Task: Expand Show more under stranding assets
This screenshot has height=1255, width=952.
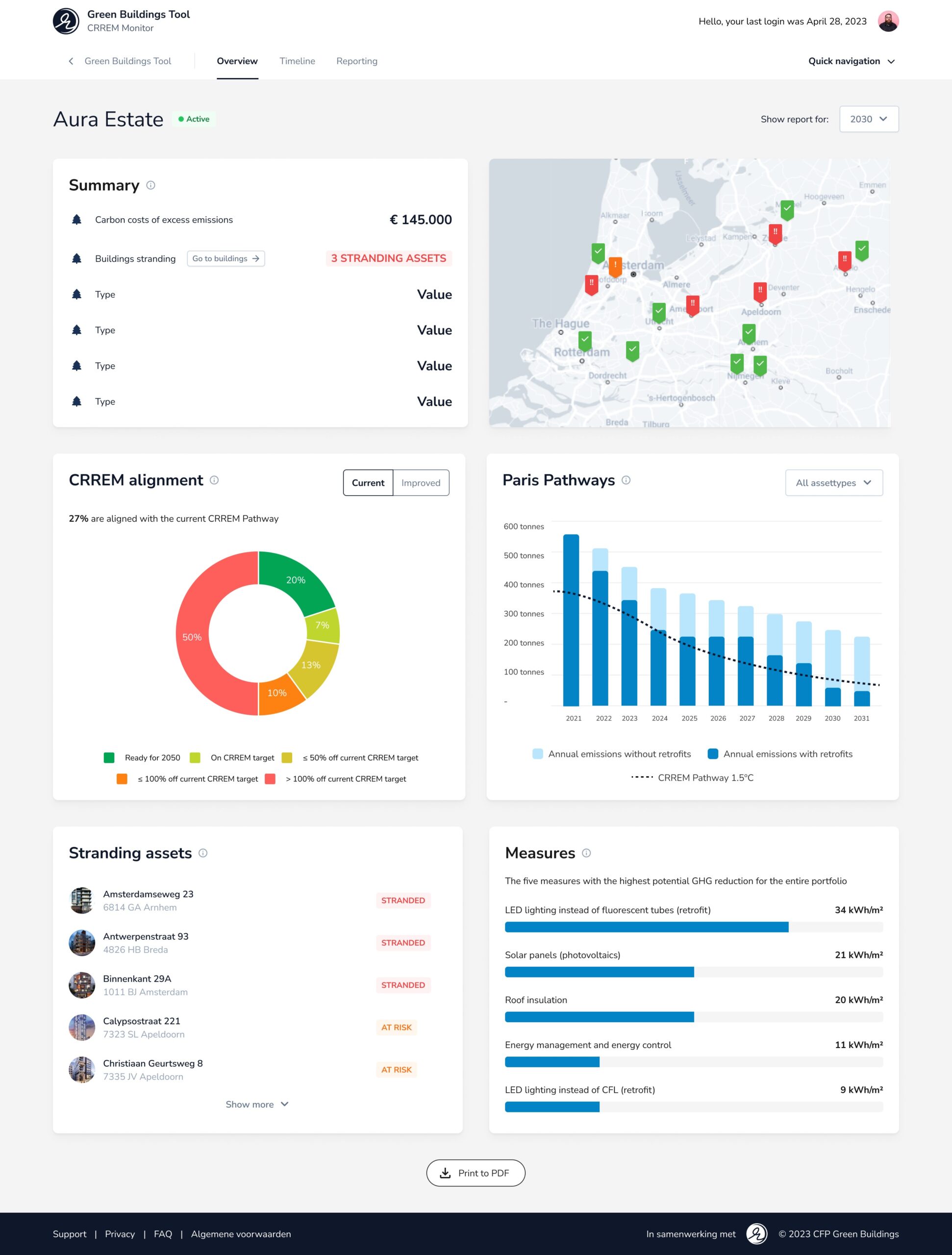Action: pyautogui.click(x=256, y=1104)
